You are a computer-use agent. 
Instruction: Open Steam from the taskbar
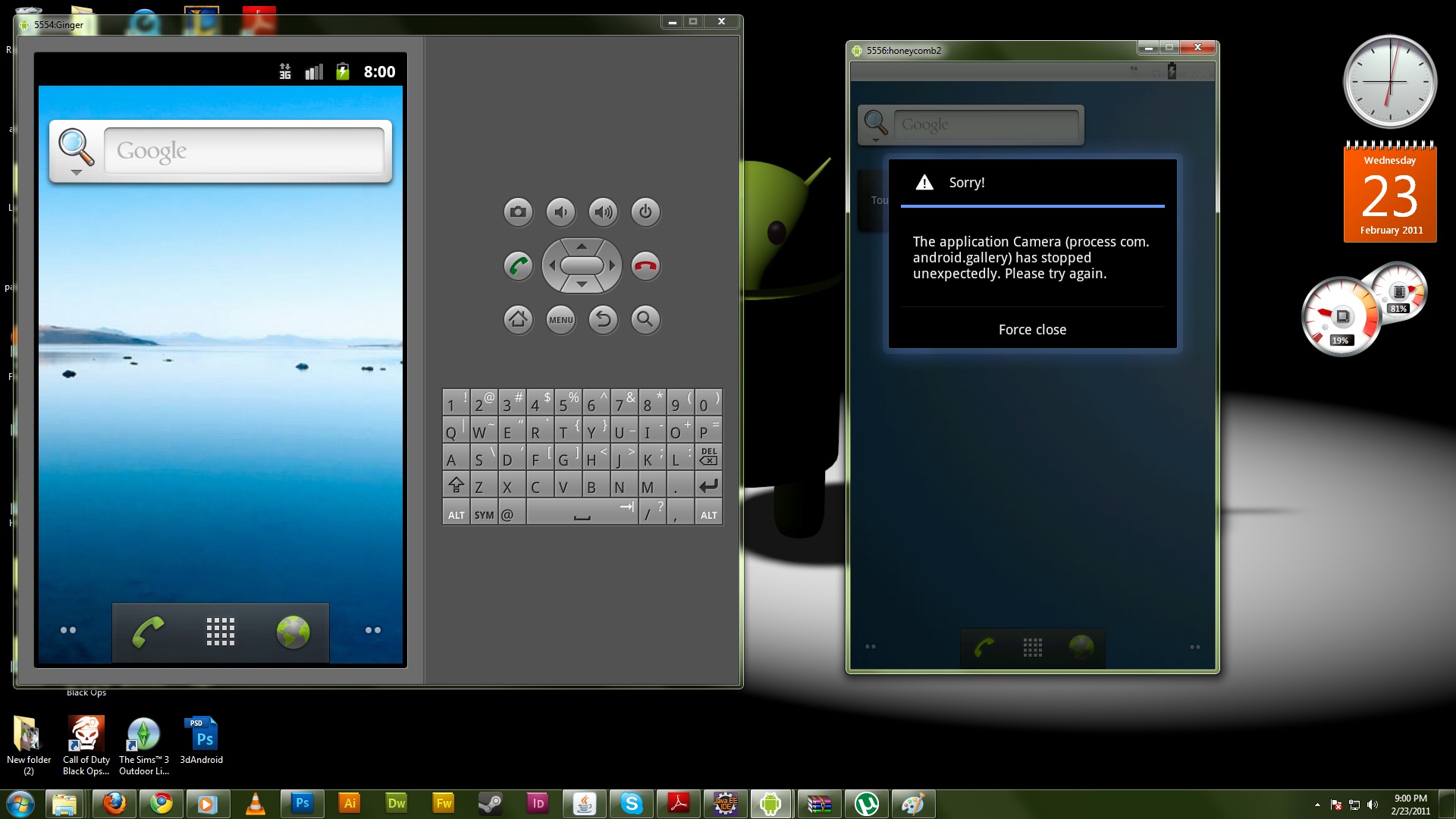tap(491, 803)
